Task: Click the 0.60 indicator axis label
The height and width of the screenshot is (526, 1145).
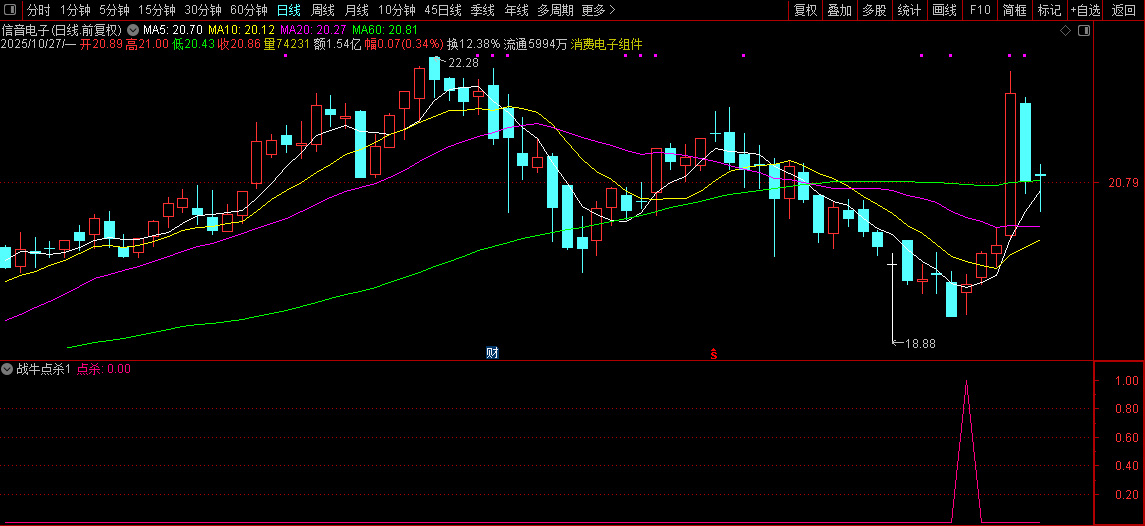Action: point(1127,438)
